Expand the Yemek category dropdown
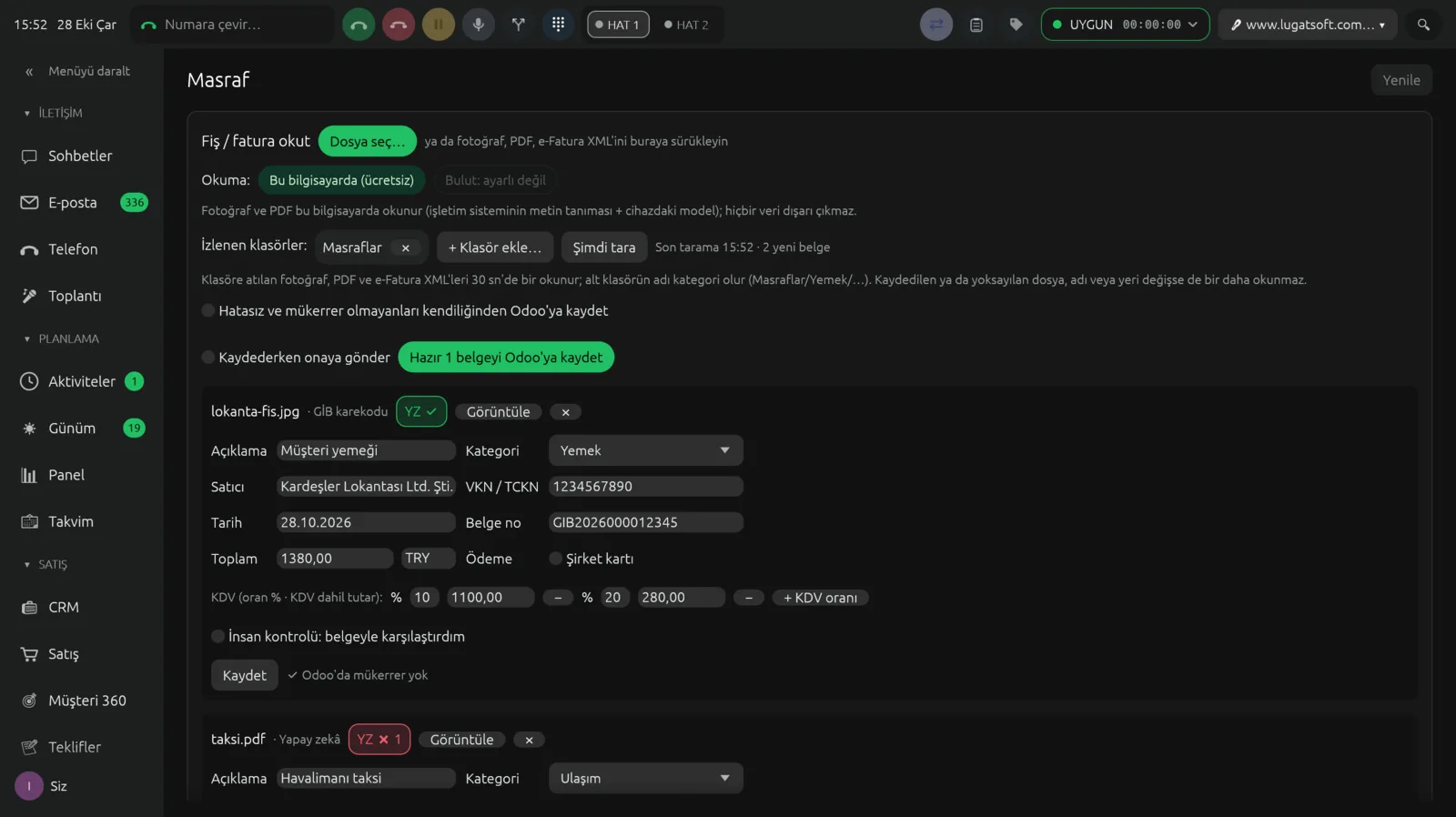Screen dimensions: 1456x817 click(x=645, y=450)
